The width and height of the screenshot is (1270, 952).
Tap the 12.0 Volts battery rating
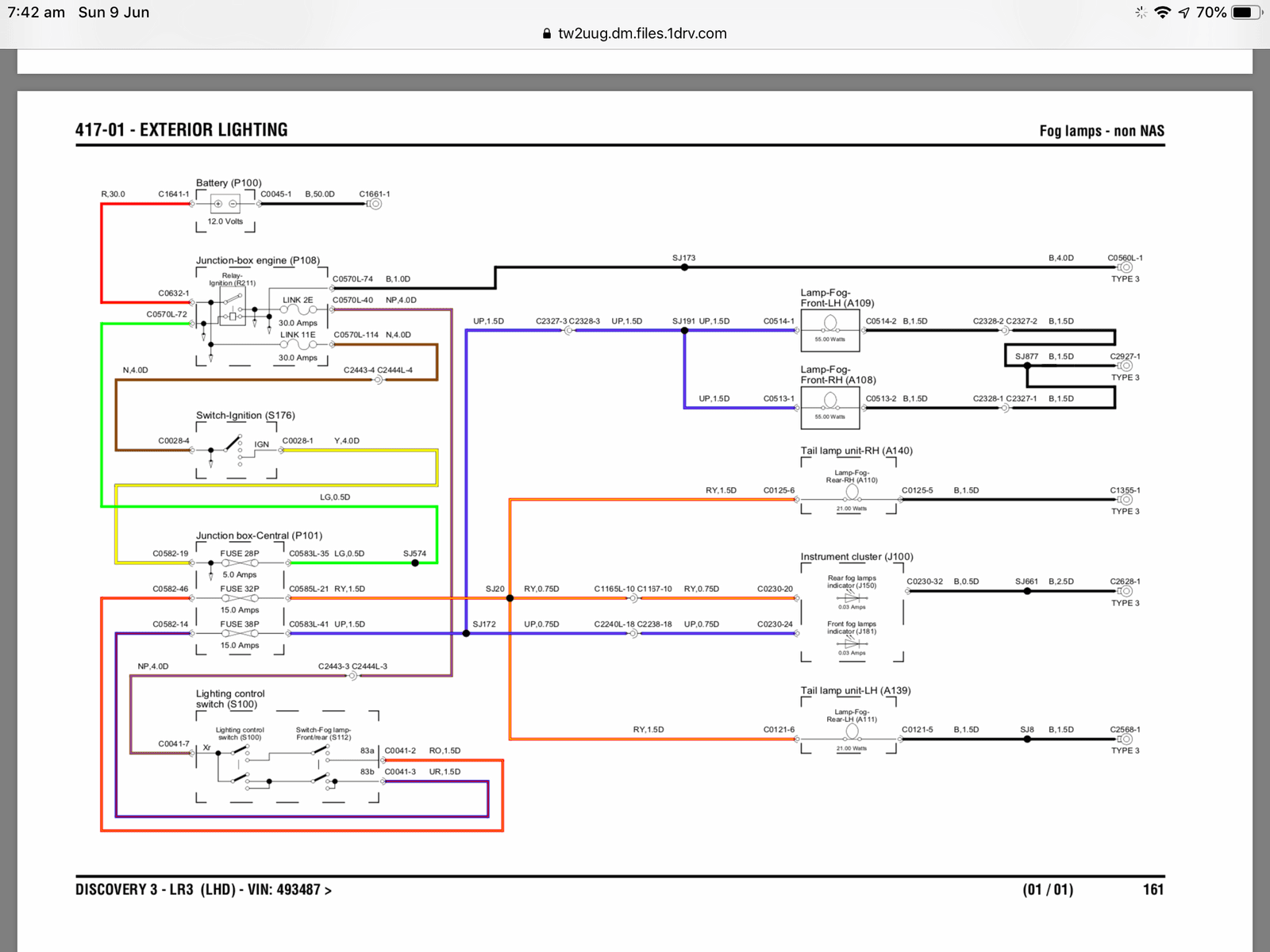[225, 221]
